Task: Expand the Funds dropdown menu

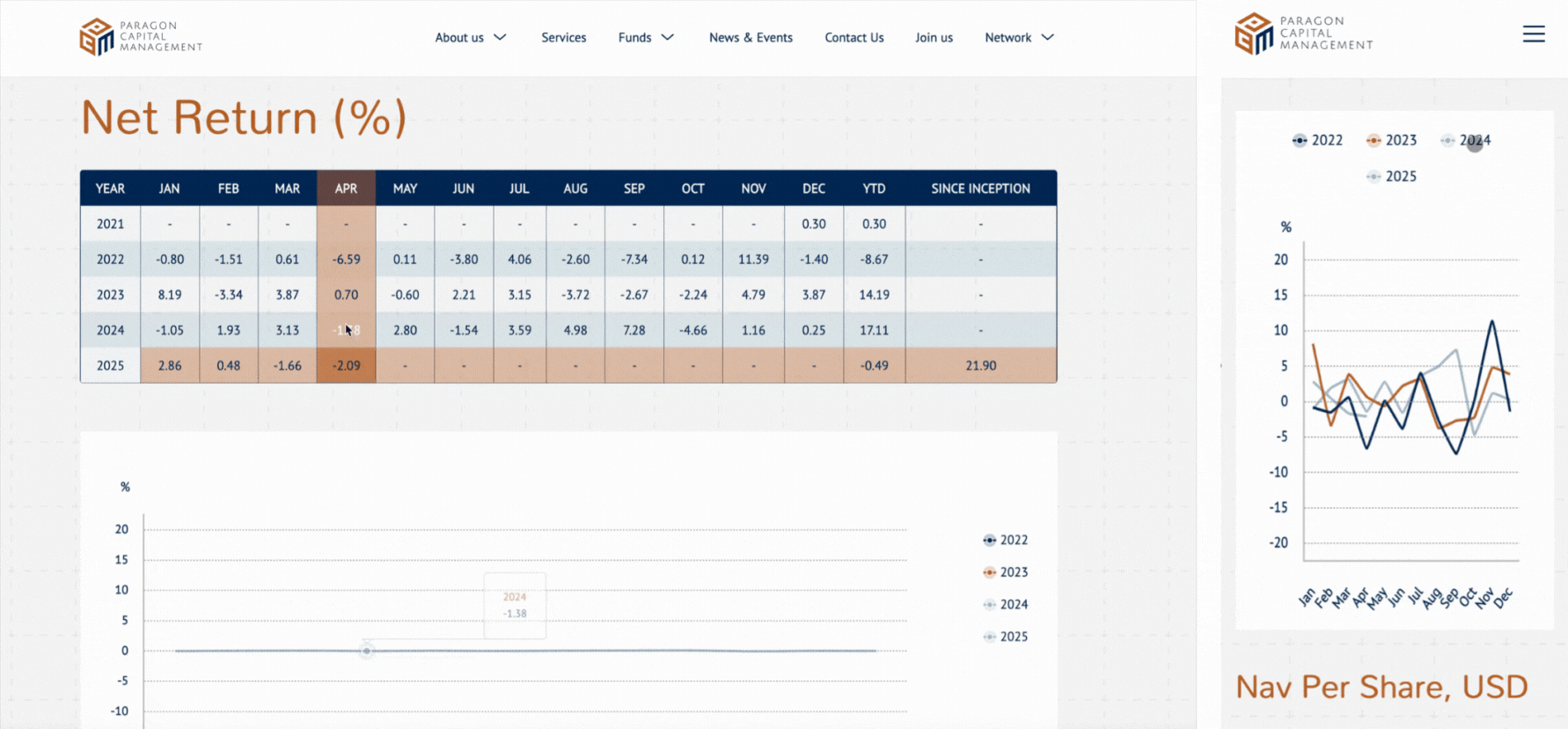Action: [x=645, y=37]
